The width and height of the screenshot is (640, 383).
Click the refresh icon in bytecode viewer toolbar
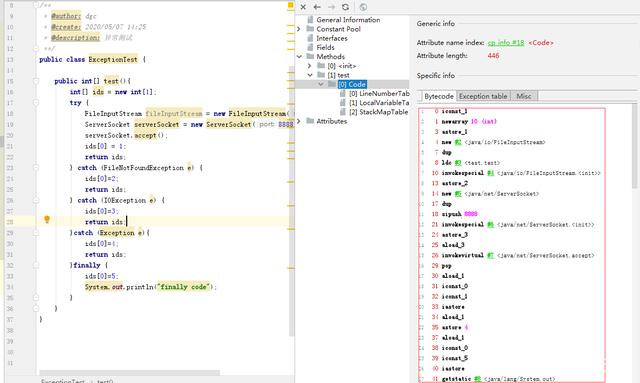point(346,7)
